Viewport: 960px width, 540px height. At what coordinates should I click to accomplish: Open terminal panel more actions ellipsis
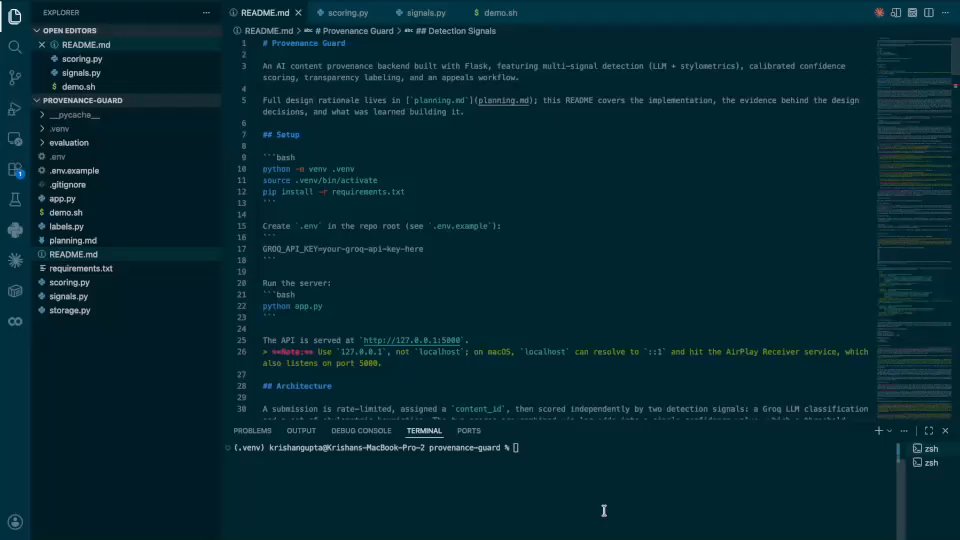pos(904,431)
